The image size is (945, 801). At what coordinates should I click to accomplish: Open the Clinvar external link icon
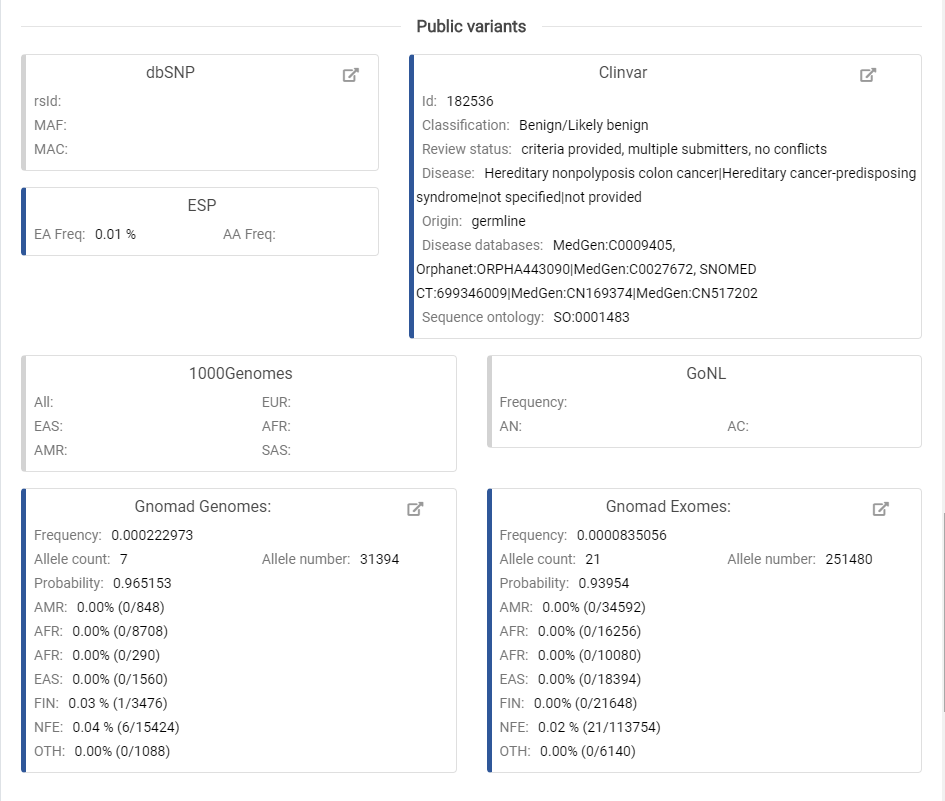[868, 75]
